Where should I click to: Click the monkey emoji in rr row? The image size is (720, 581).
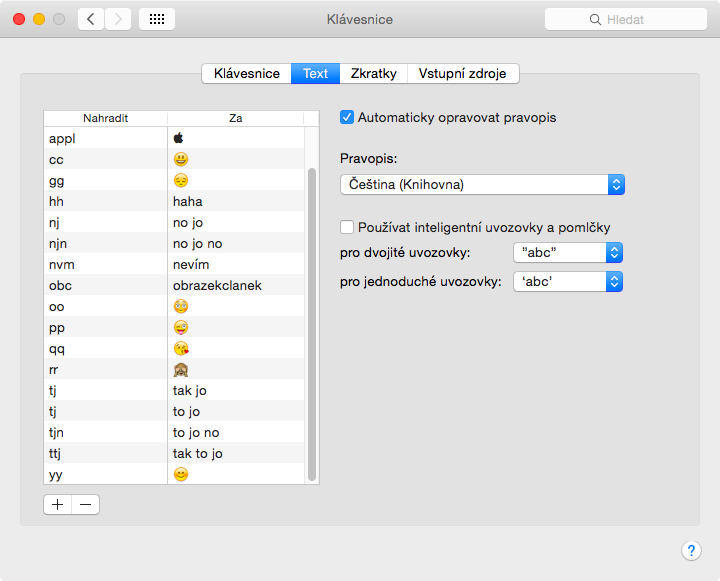tap(181, 369)
